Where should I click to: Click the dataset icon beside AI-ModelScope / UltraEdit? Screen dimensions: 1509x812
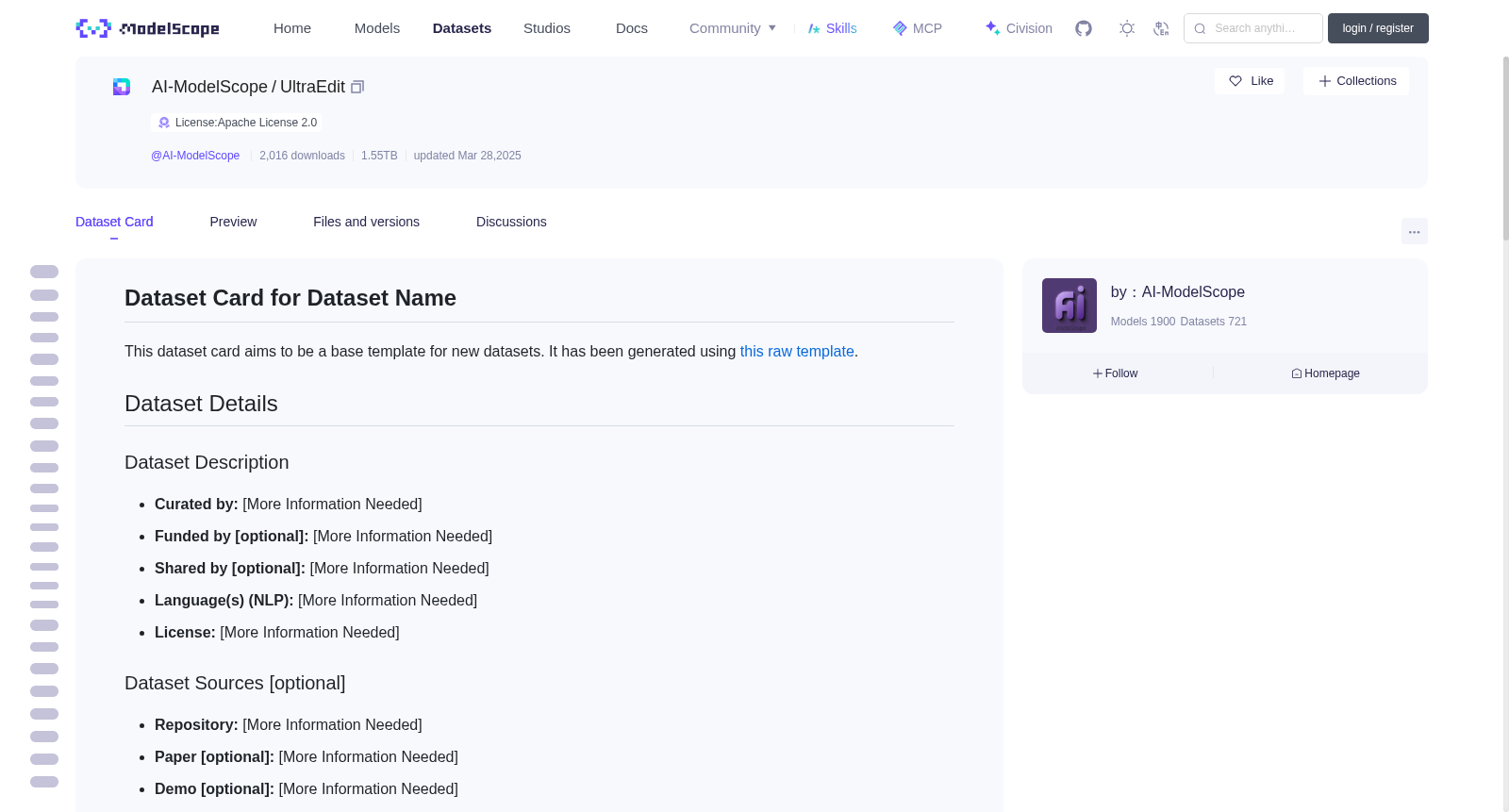click(122, 87)
